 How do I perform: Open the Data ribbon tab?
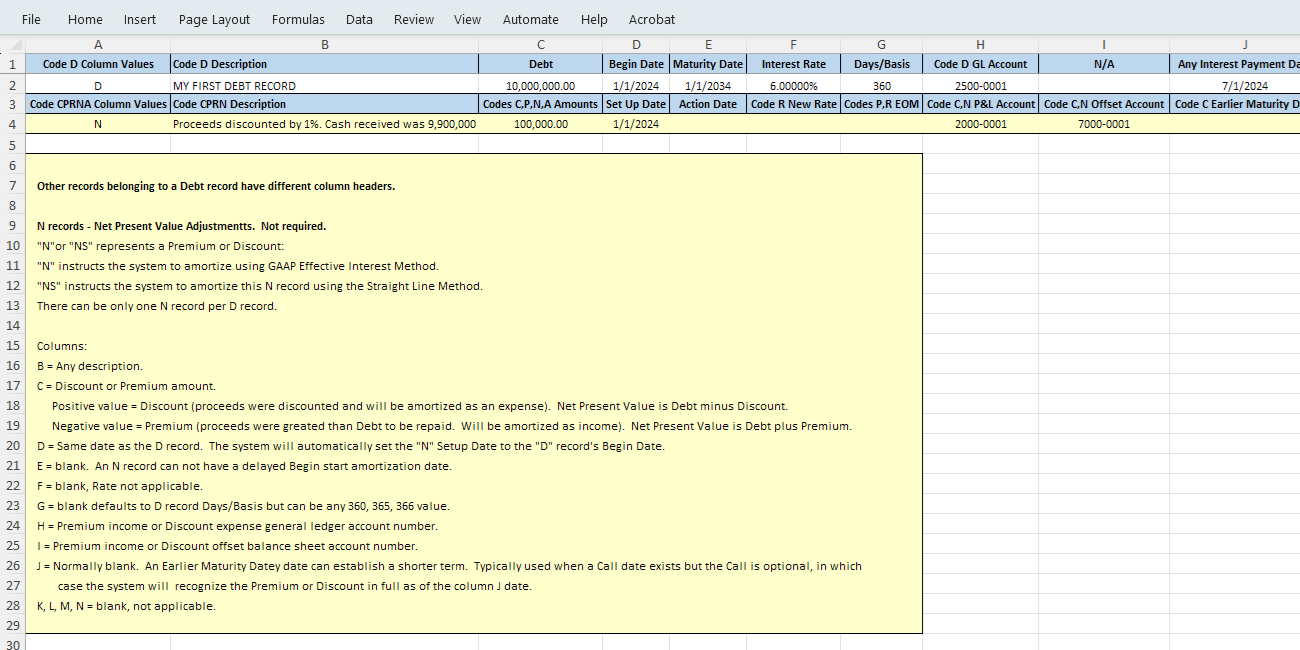[359, 19]
